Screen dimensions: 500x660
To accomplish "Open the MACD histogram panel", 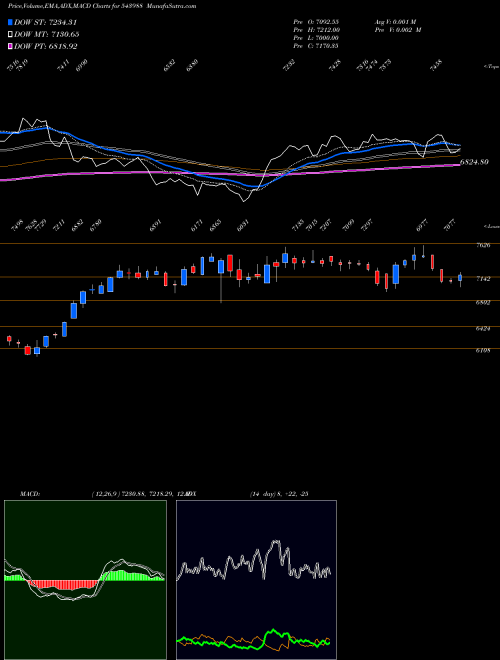I will click(x=85, y=580).
